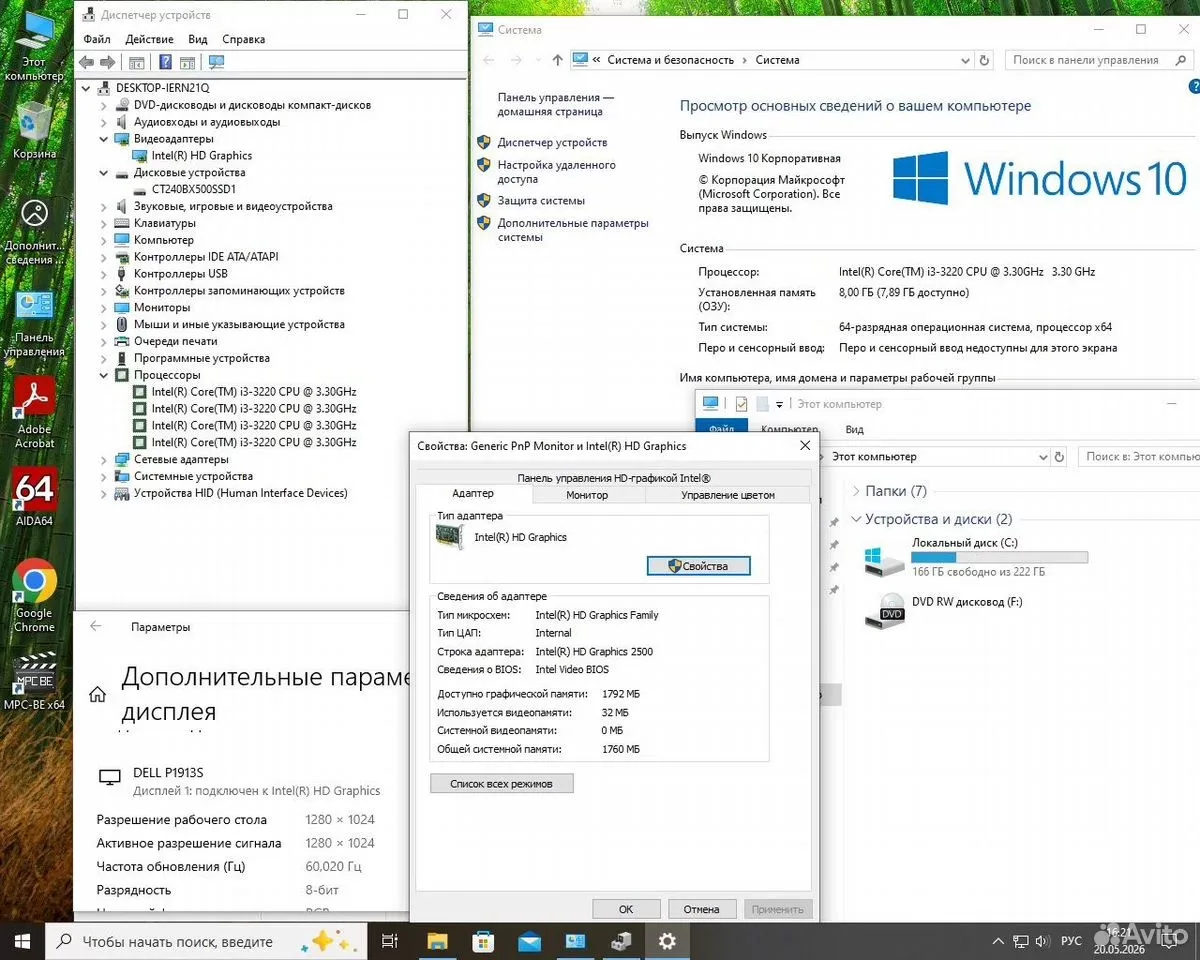
Task: Expand the Контроллеры USB tree node
Action: pos(104,273)
